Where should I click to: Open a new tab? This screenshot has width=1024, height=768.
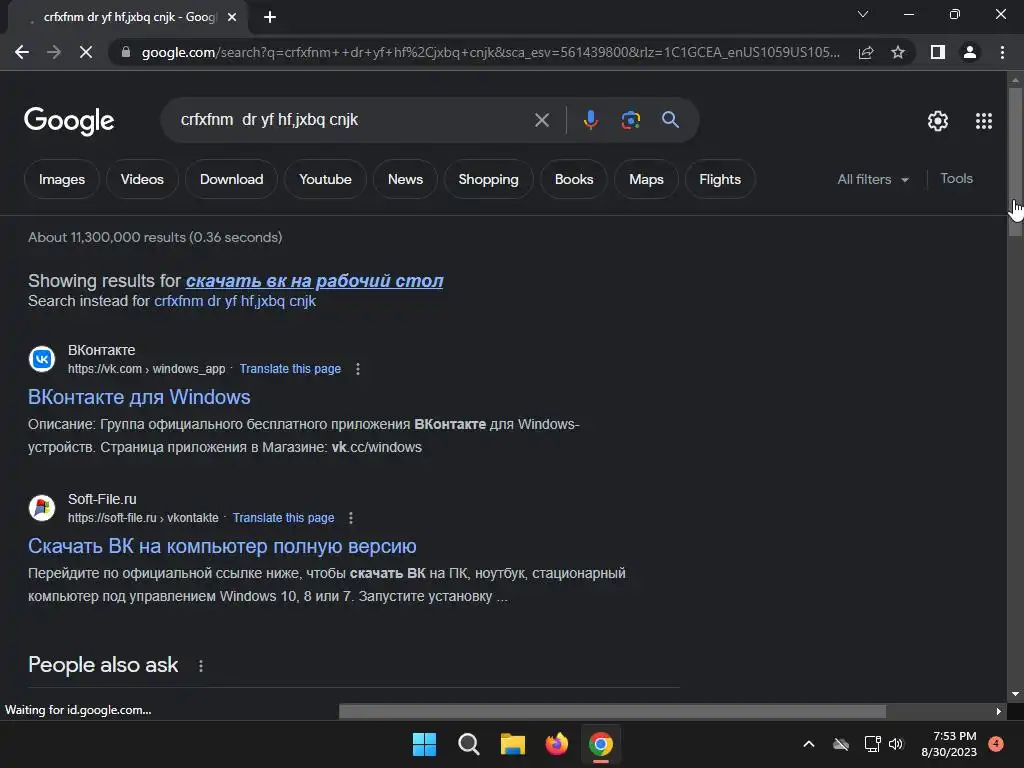pos(270,17)
